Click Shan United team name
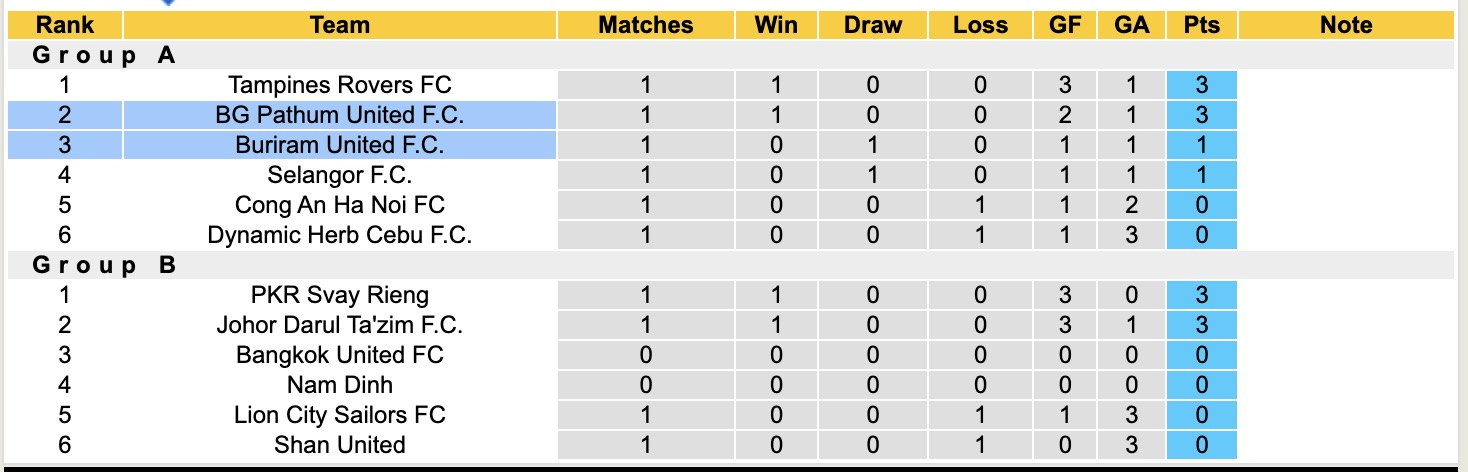This screenshot has height=472, width=1468. [x=339, y=445]
